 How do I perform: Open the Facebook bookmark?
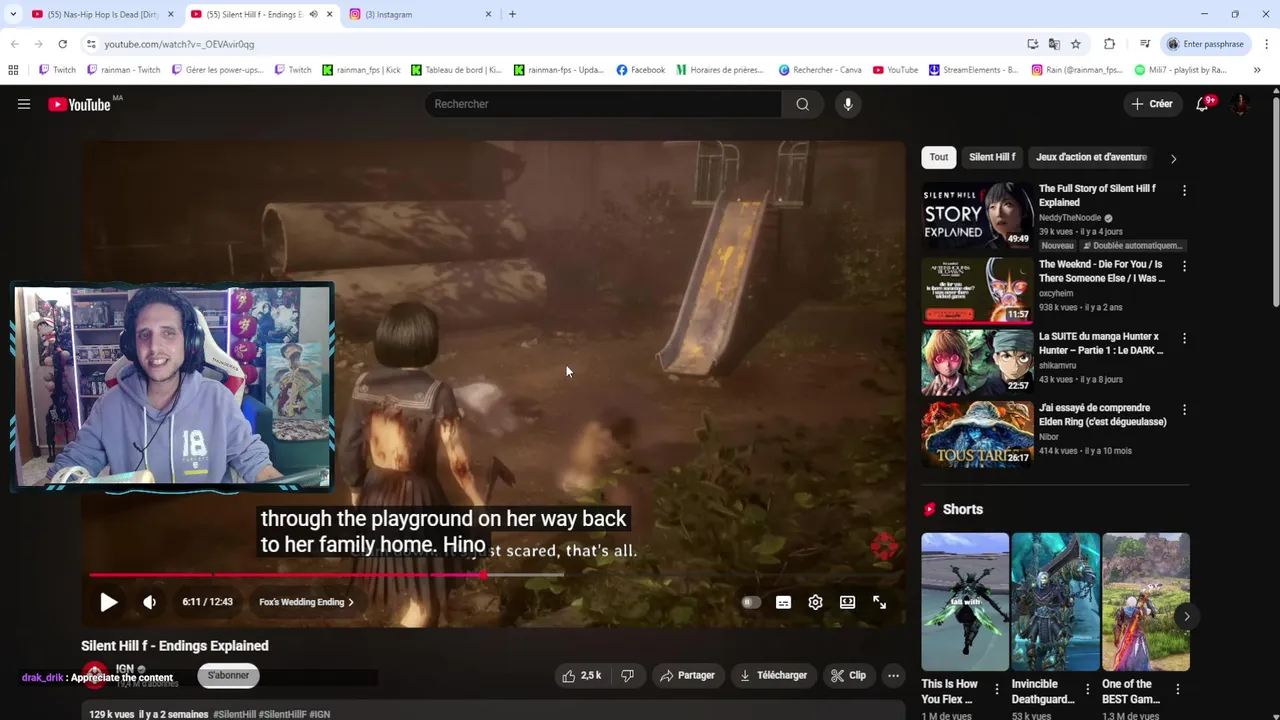(640, 70)
